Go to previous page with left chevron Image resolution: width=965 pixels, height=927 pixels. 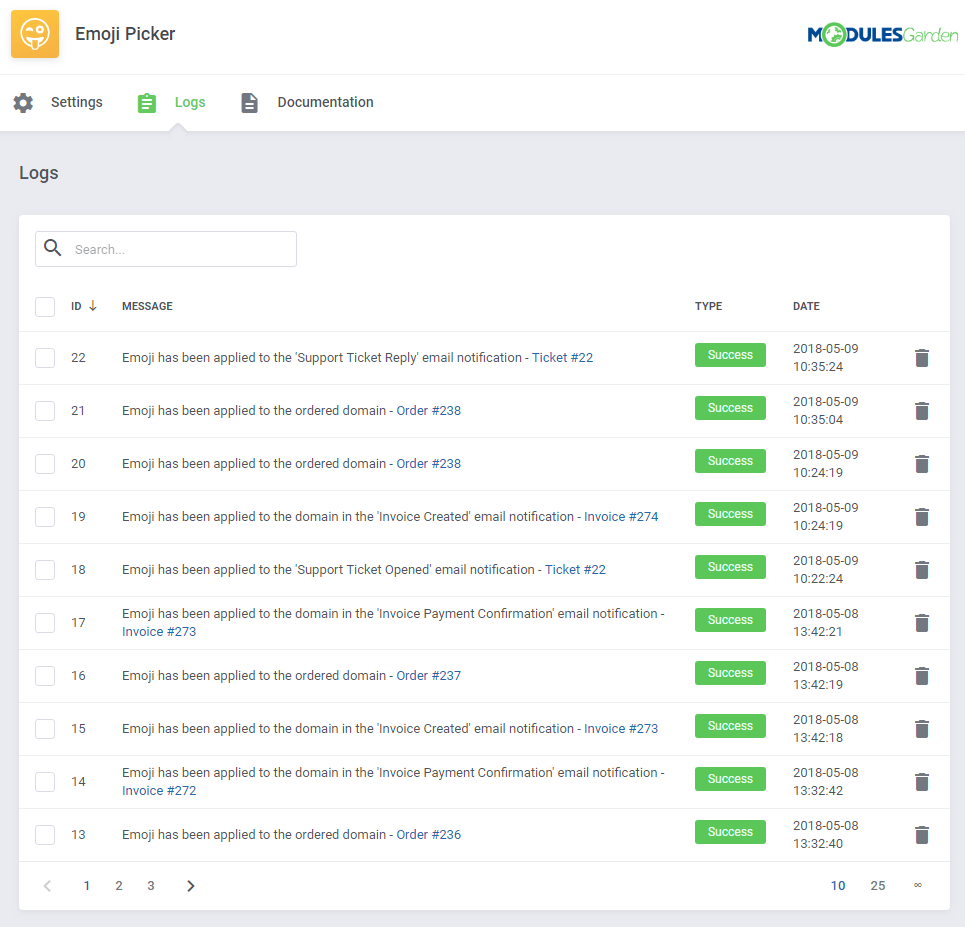[x=47, y=886]
